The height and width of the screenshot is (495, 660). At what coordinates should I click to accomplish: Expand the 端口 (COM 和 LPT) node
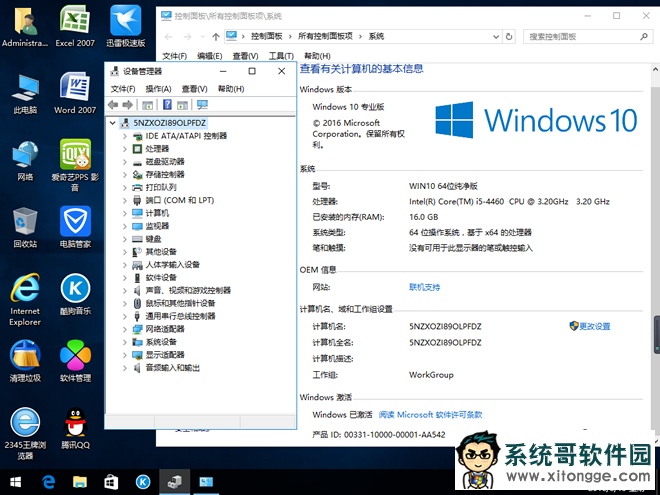tap(125, 200)
